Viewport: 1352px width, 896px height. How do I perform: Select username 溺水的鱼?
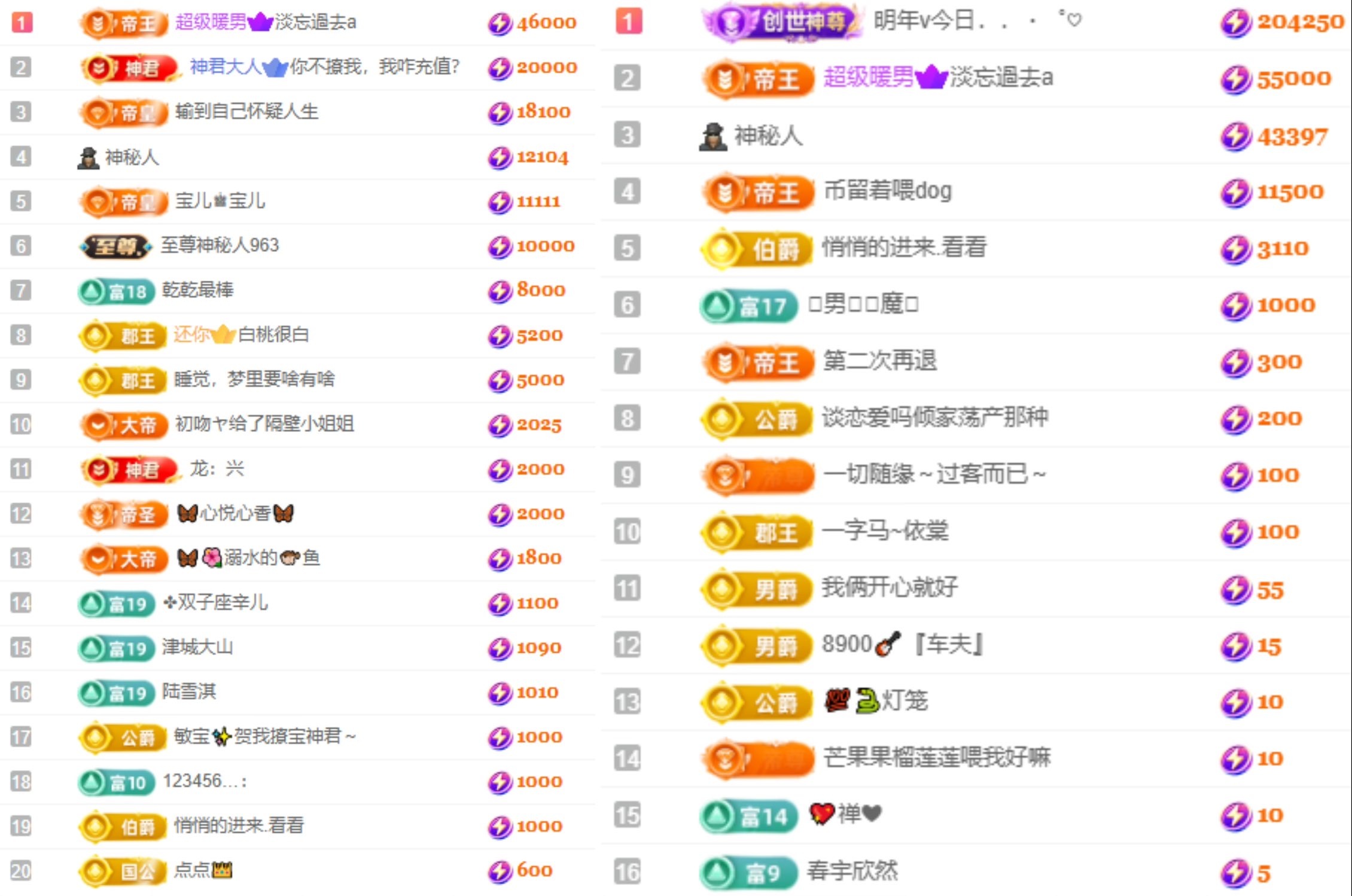point(249,558)
